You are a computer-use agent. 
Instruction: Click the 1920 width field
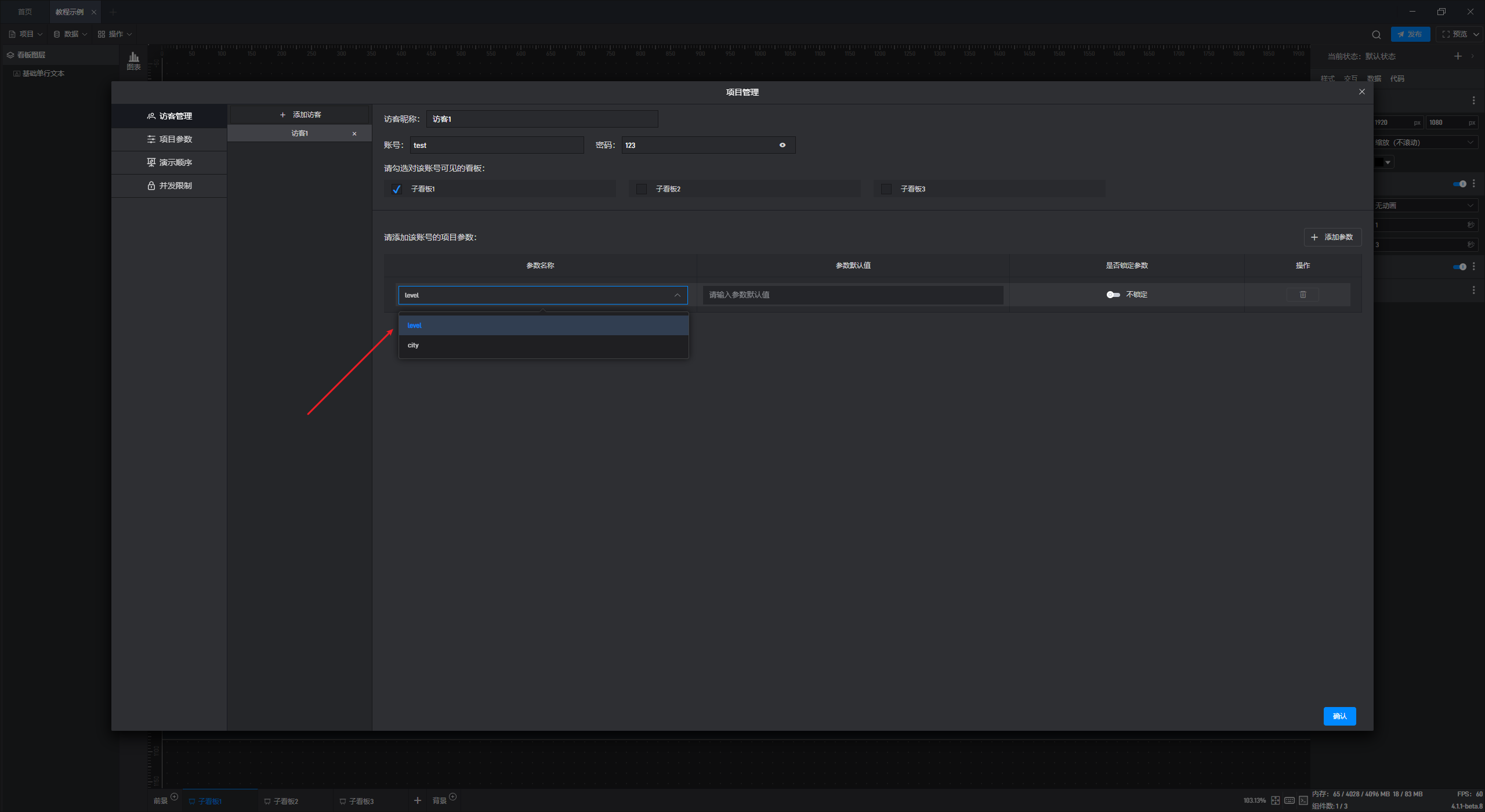pos(1397,122)
